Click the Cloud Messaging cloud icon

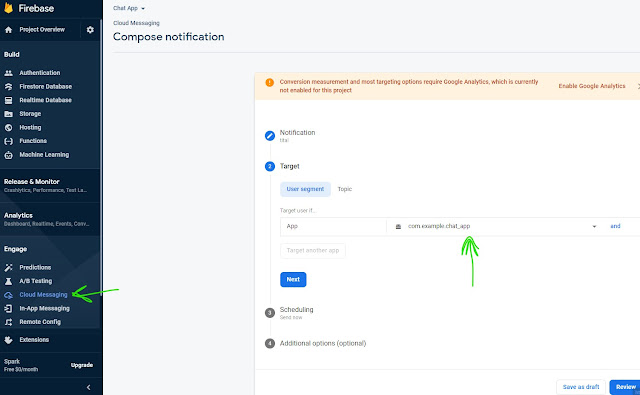click(x=8, y=295)
